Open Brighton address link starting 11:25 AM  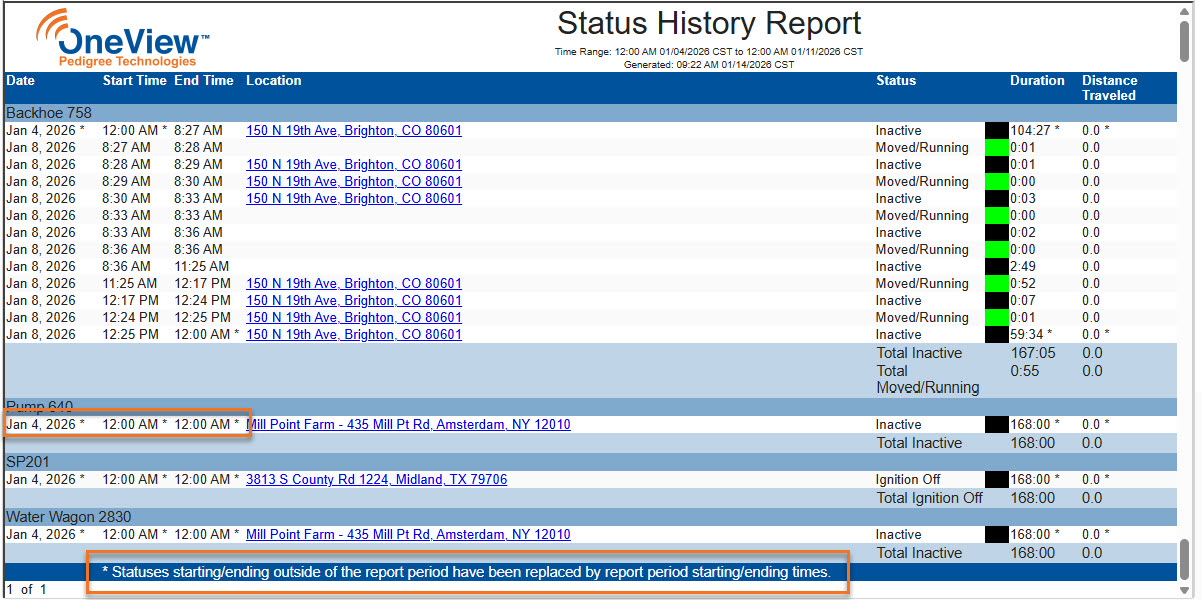point(354,284)
